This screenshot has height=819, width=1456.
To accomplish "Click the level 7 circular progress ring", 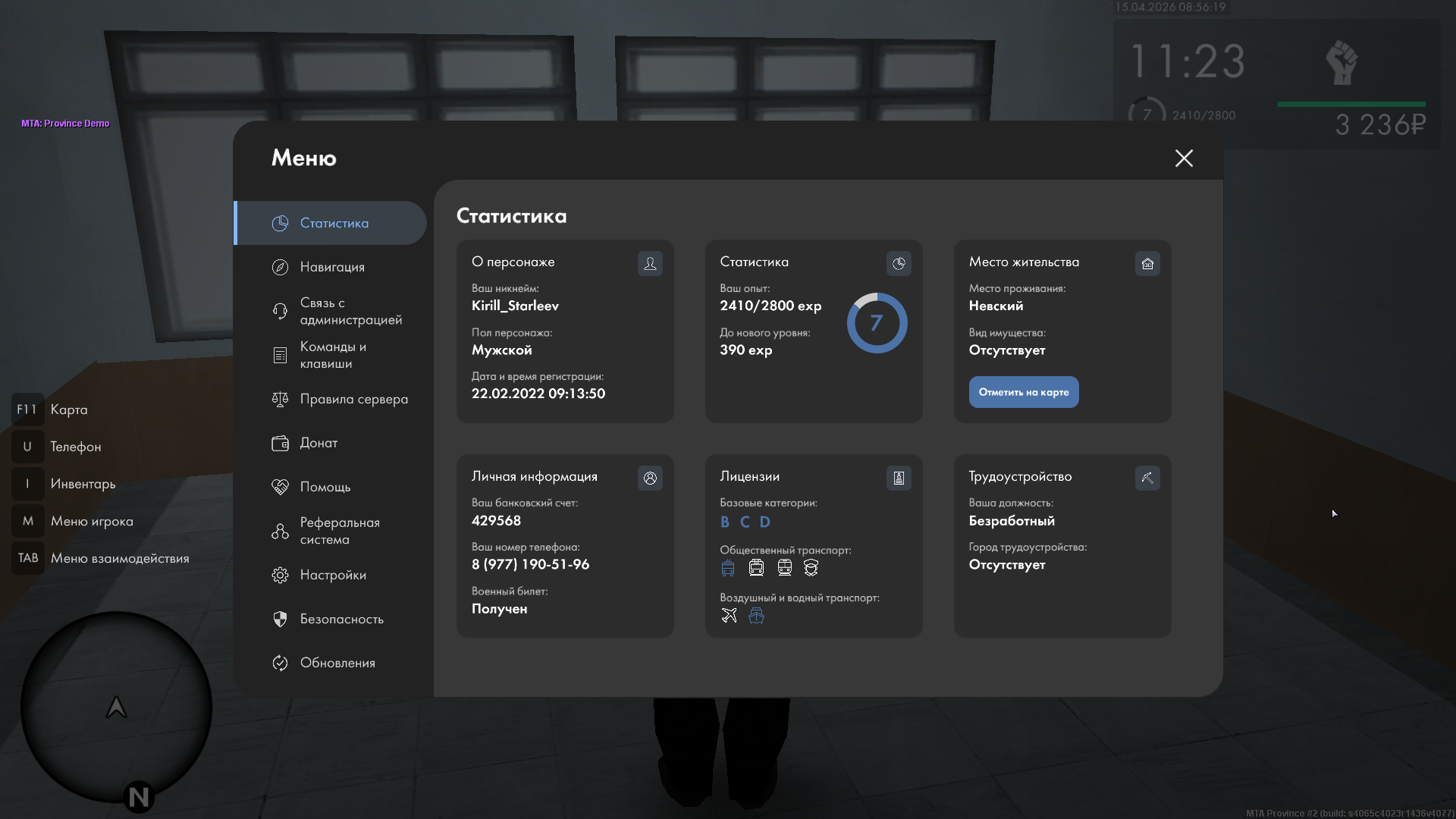I will 877,323.
